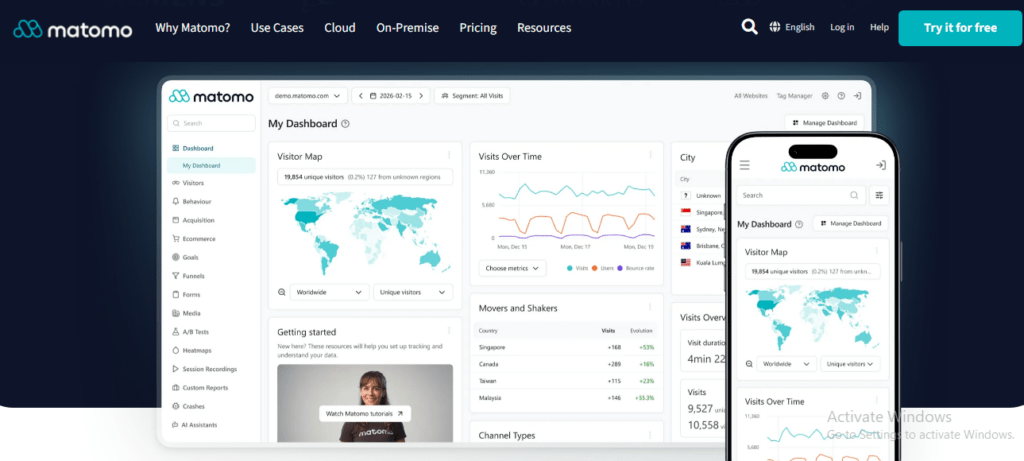Screen dimensions: 1024x461
Task: Switch language via the English link
Action: [x=800, y=27]
